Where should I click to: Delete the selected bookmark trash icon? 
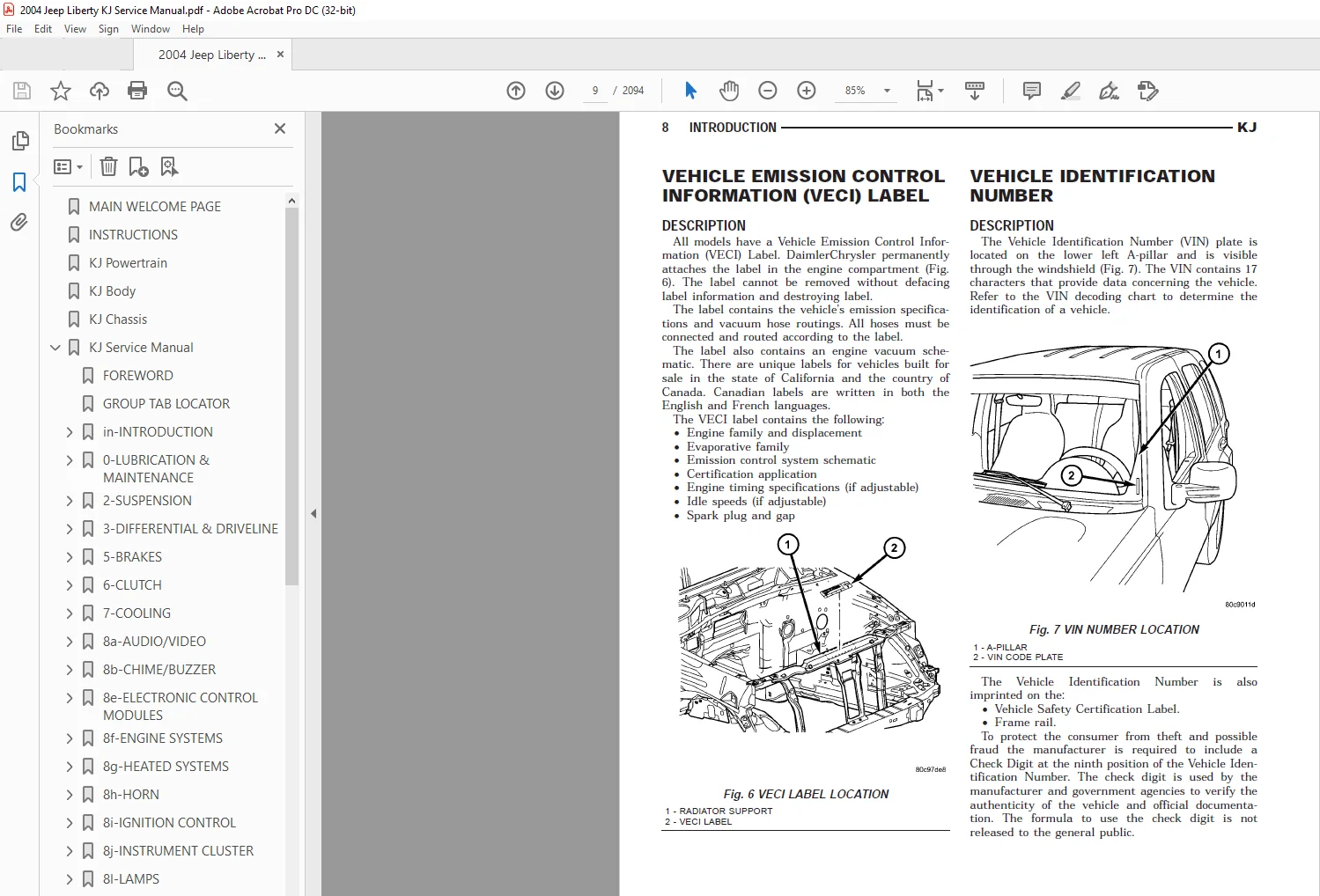(108, 166)
